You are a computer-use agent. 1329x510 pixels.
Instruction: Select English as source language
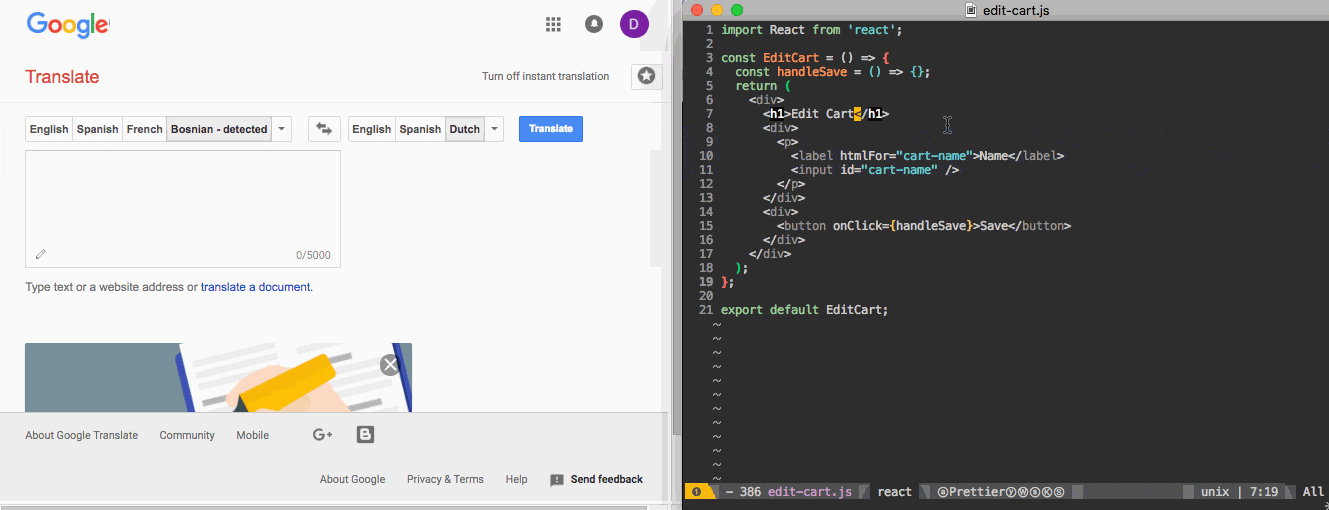tap(49, 129)
